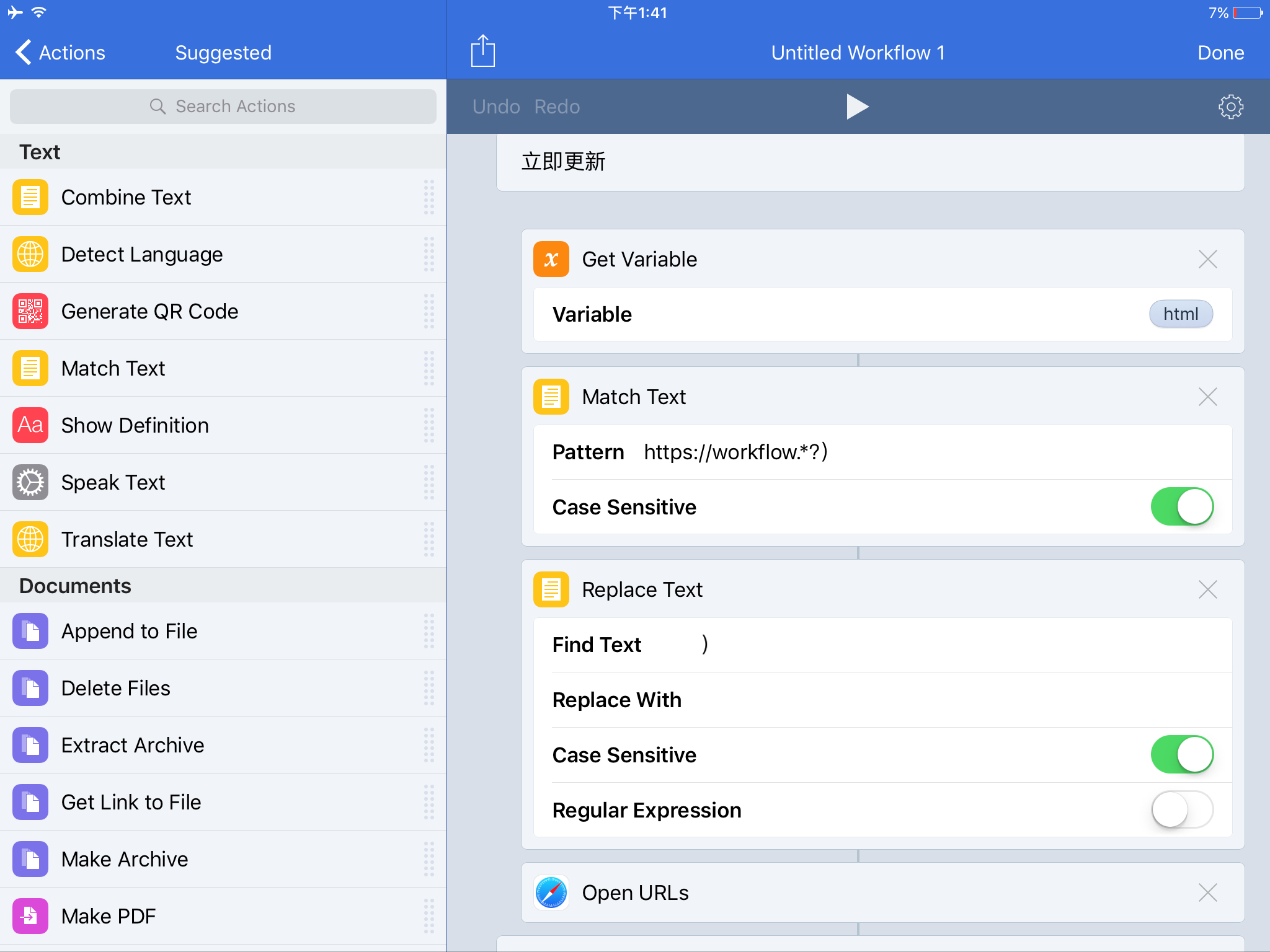This screenshot has height=952, width=1270.
Task: Click the Search Actions field
Action: pyautogui.click(x=223, y=107)
